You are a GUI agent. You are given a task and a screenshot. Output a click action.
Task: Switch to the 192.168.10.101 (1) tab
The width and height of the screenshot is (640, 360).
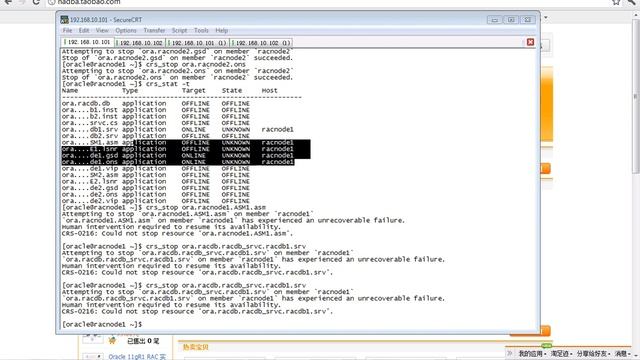tap(198, 42)
